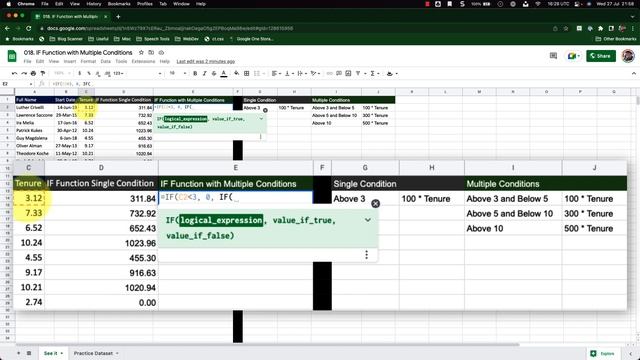The image size is (640, 360).
Task: Create a filter
Action: pyautogui.click(x=359, y=73)
